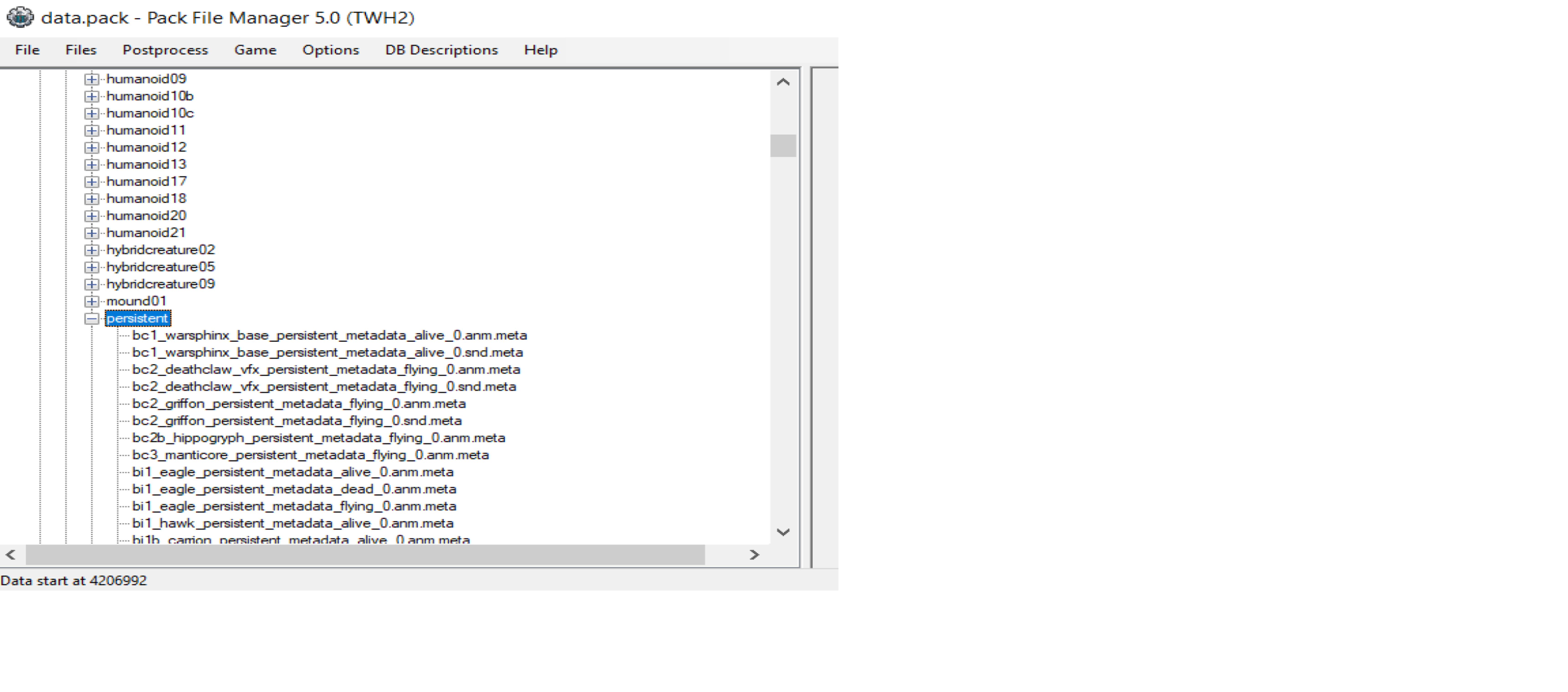Select the humanoid17 folder label
The width and height of the screenshot is (1568, 692).
point(146,181)
